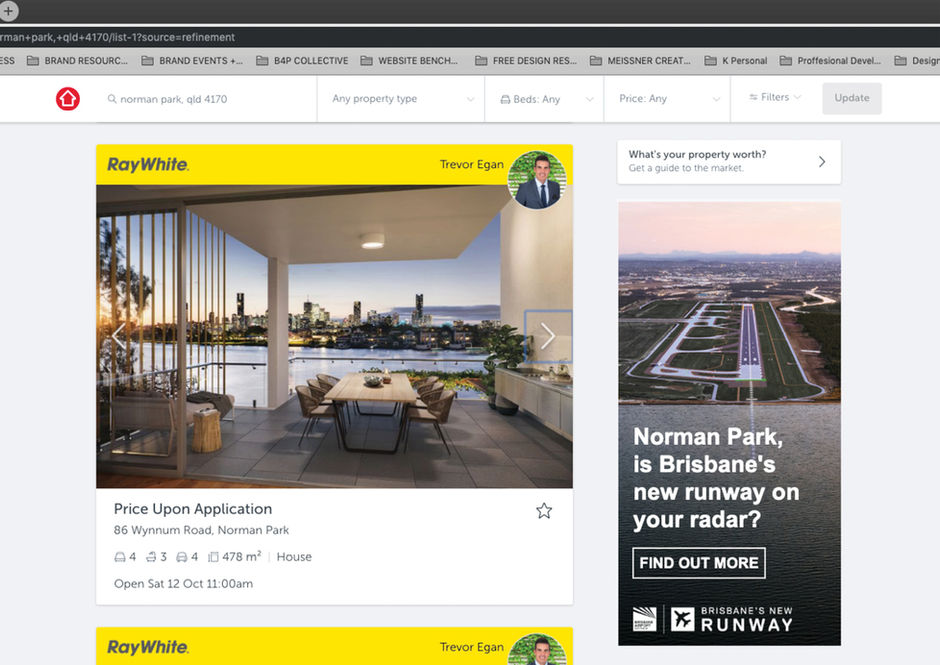
Task: Open the Beds: Any dropdown
Action: pyautogui.click(x=544, y=99)
